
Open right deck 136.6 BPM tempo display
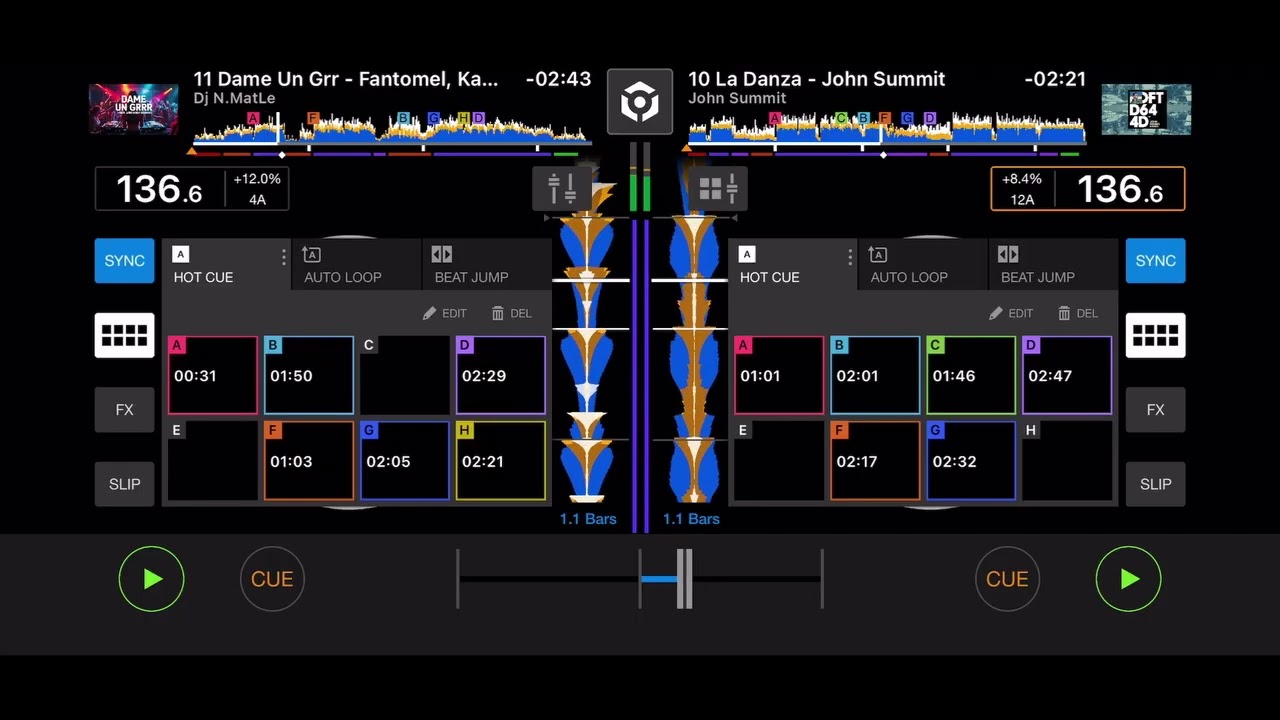[x=1120, y=189]
